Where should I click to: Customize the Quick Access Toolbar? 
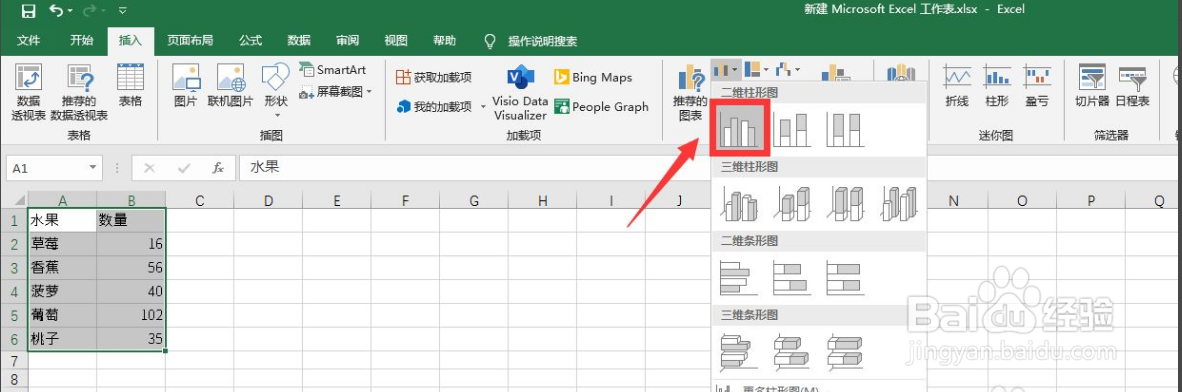coord(123,11)
